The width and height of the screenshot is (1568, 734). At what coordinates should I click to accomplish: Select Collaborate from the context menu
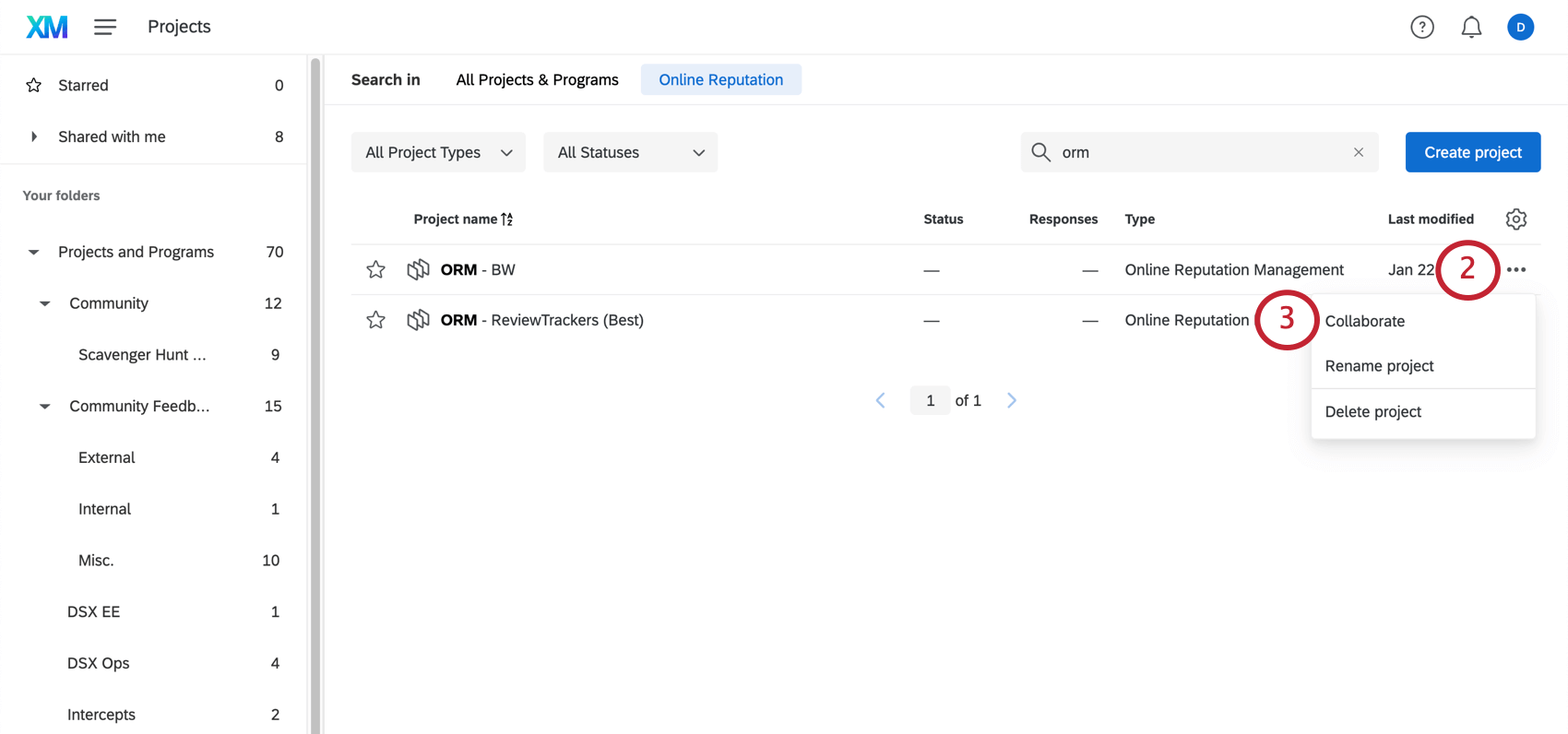point(1365,321)
